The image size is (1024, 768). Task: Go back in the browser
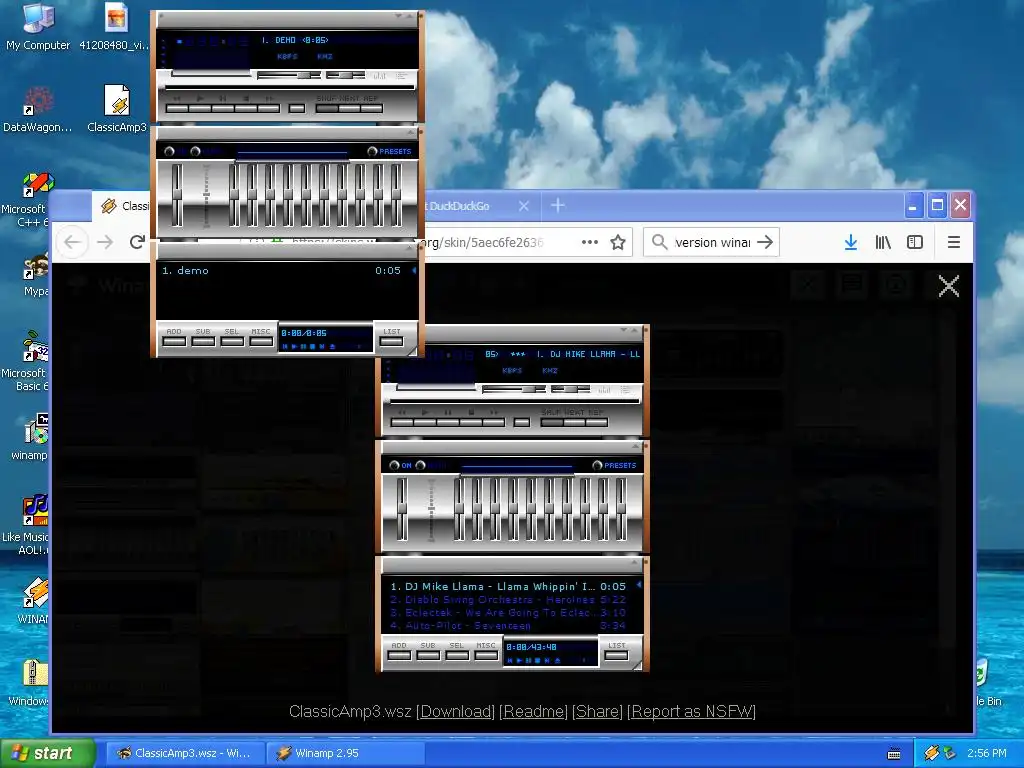(72, 242)
